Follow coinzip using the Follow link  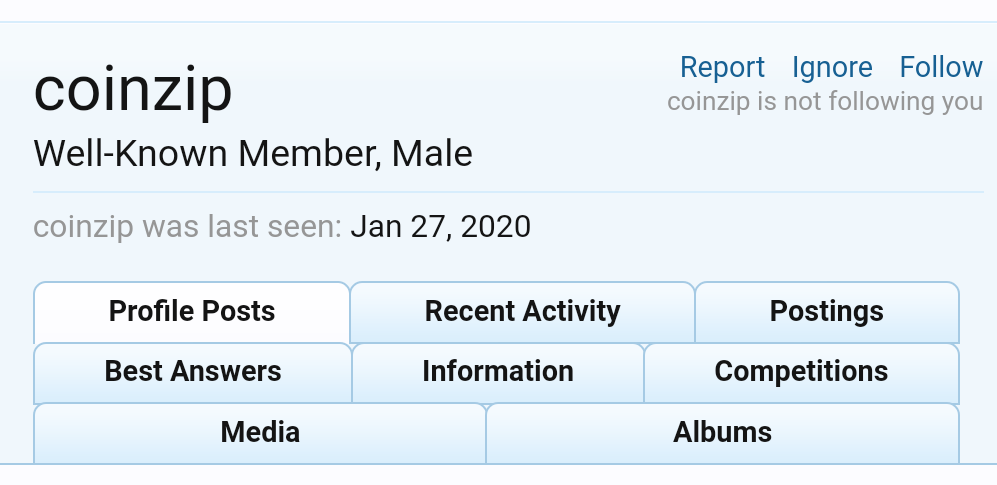click(x=941, y=67)
